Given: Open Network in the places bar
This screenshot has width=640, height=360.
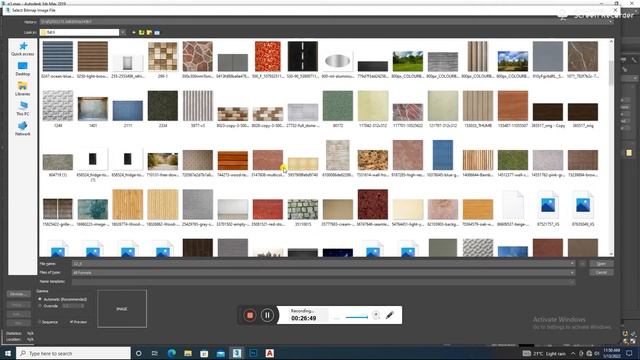Looking at the screenshot, I should [x=23, y=129].
